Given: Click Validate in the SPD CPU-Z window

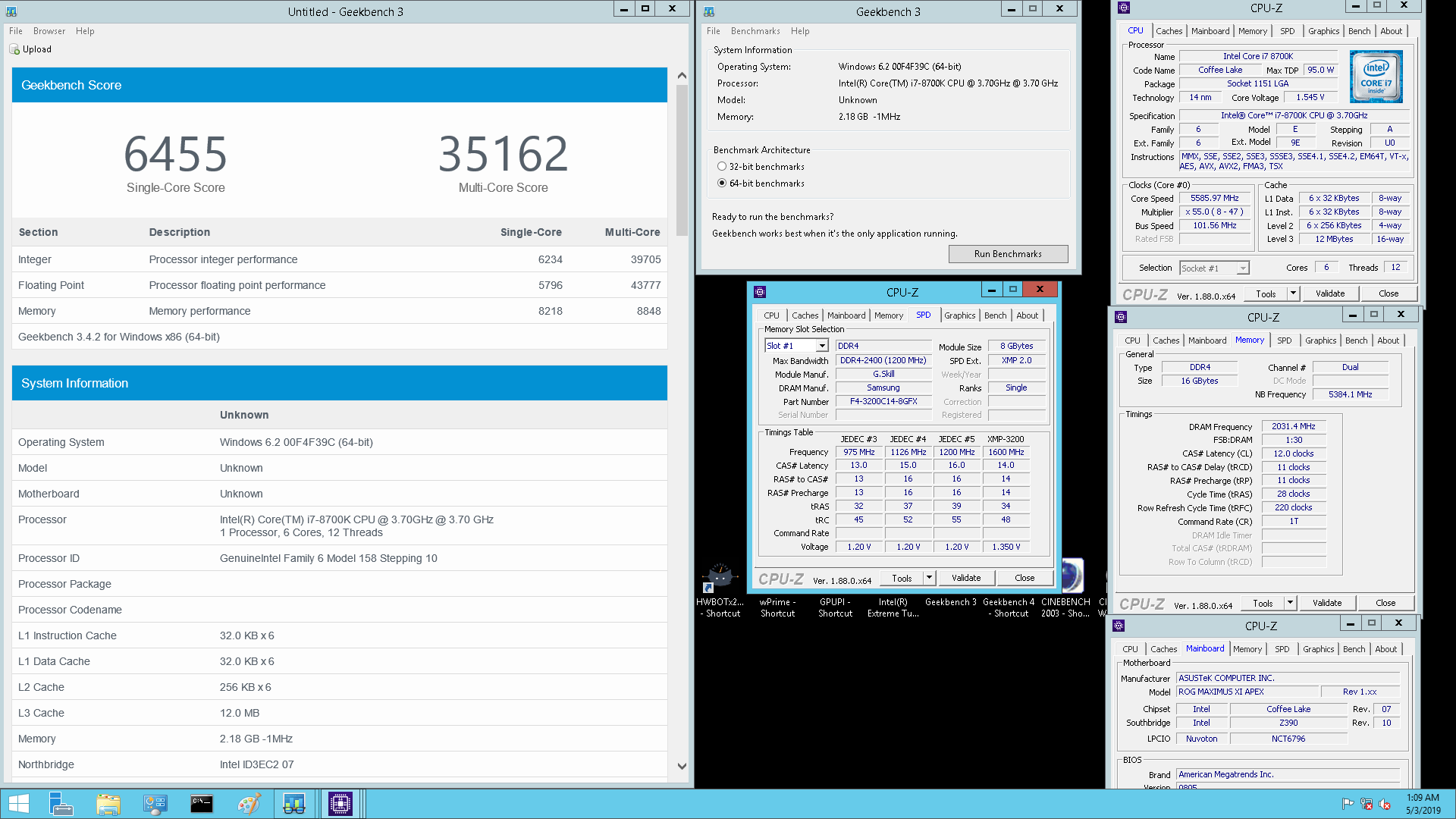Looking at the screenshot, I should (966, 578).
